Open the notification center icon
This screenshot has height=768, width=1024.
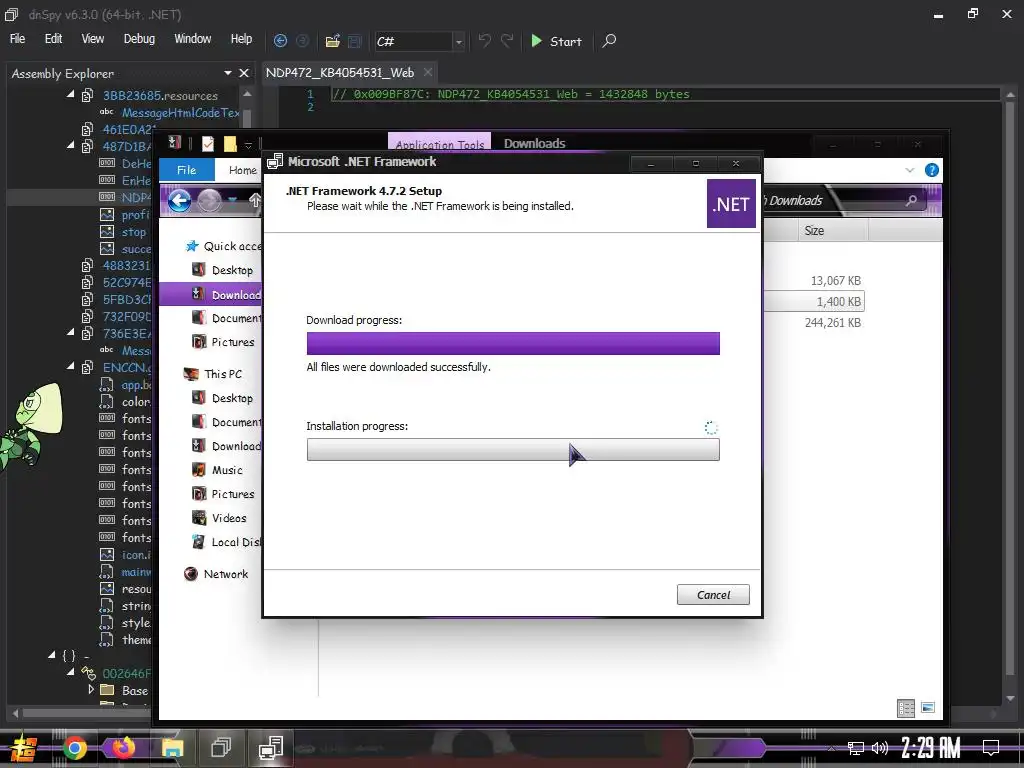[991, 747]
